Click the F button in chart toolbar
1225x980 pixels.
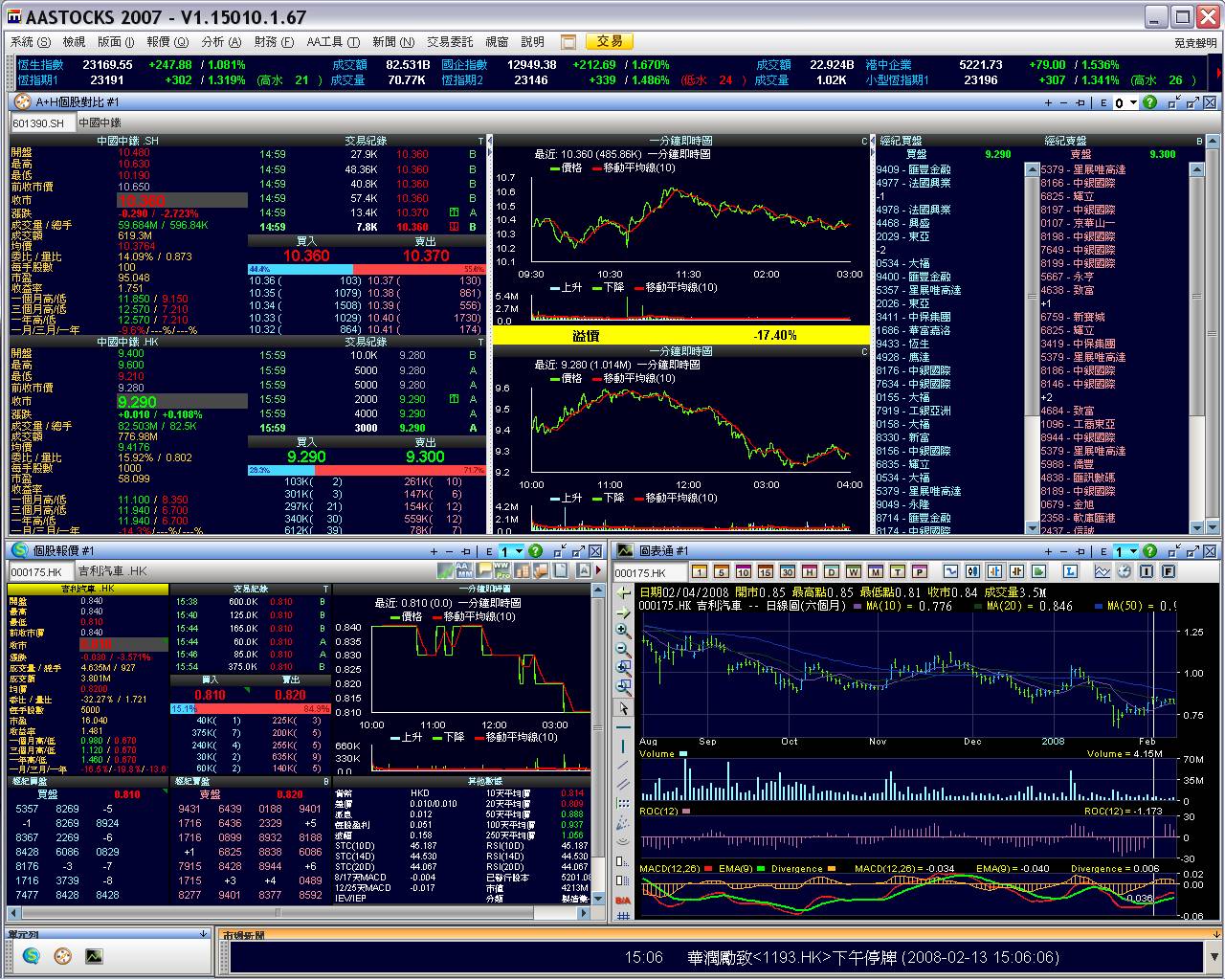point(1168,571)
